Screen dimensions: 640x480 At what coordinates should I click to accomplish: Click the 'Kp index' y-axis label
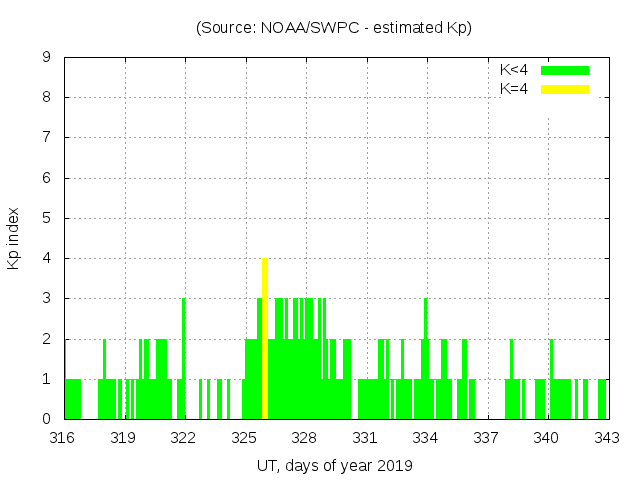(14, 238)
